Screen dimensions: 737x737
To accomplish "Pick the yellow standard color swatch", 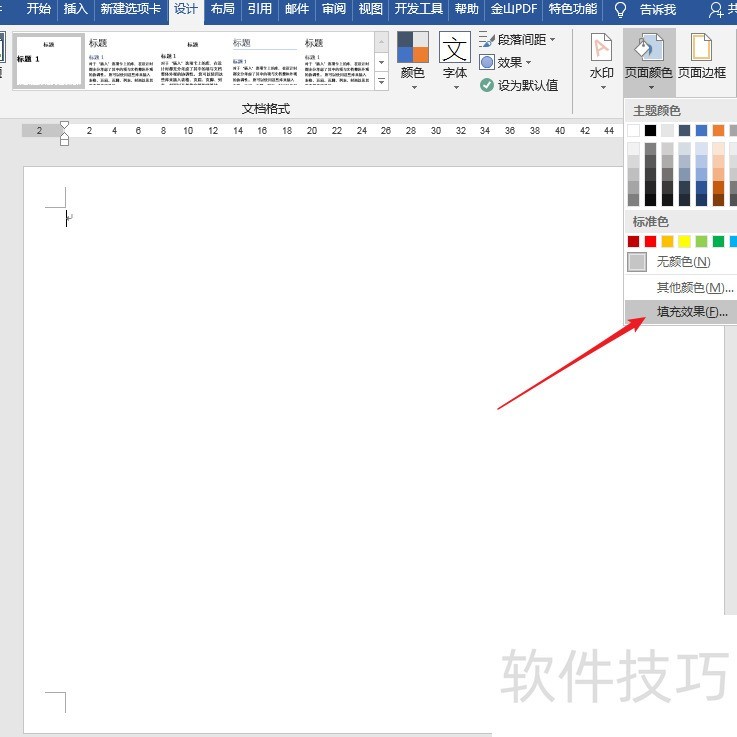I will click(684, 241).
